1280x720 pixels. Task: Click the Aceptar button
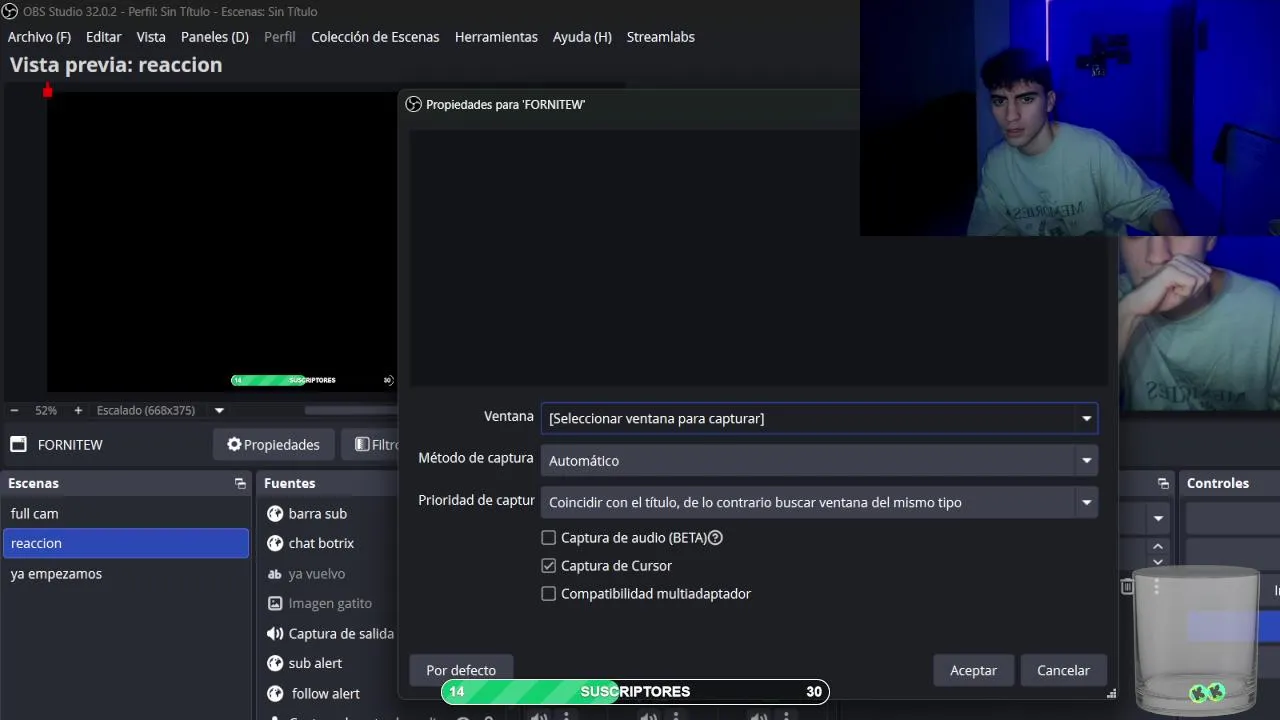pyautogui.click(x=974, y=670)
